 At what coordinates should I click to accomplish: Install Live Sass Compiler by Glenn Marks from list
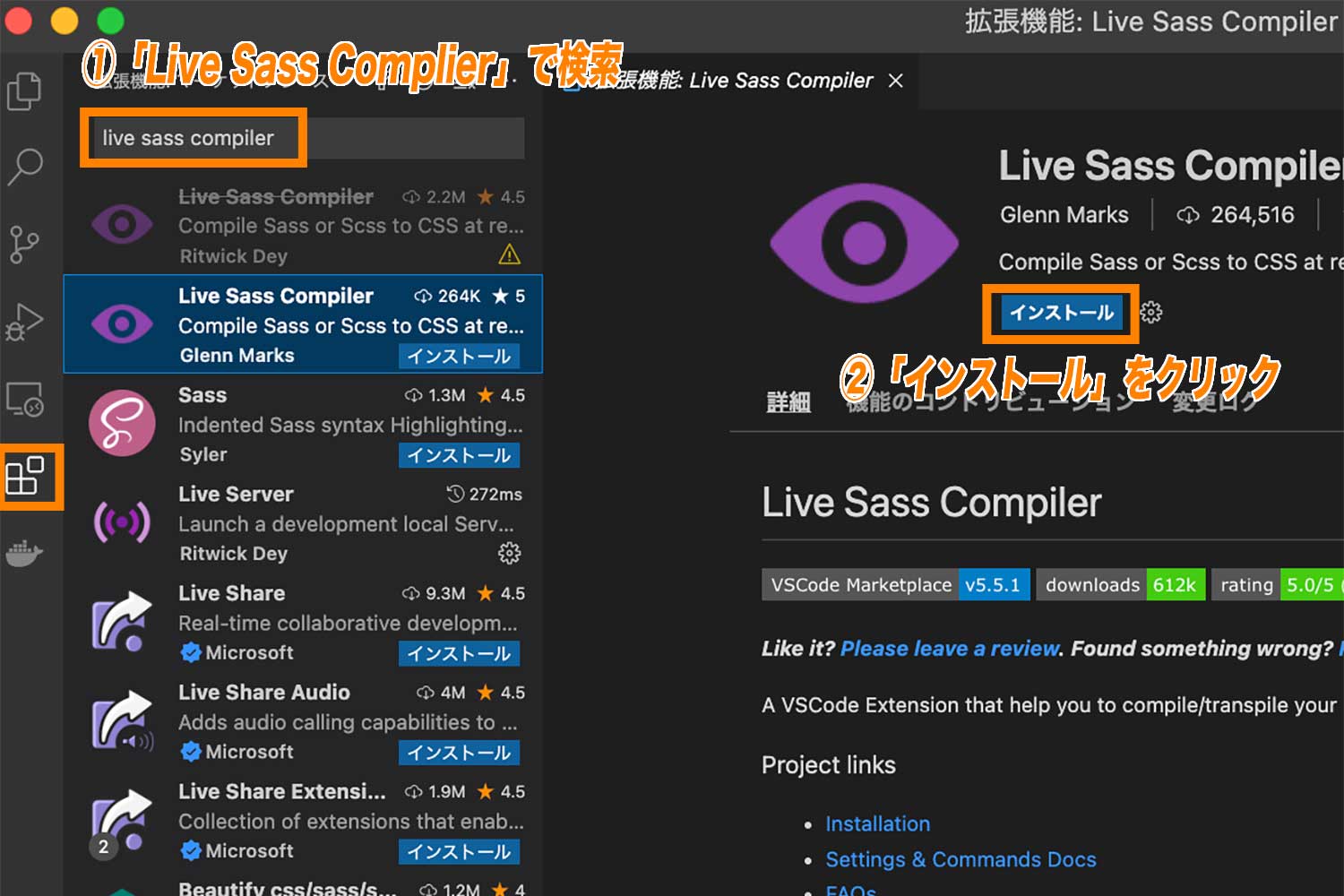(459, 357)
